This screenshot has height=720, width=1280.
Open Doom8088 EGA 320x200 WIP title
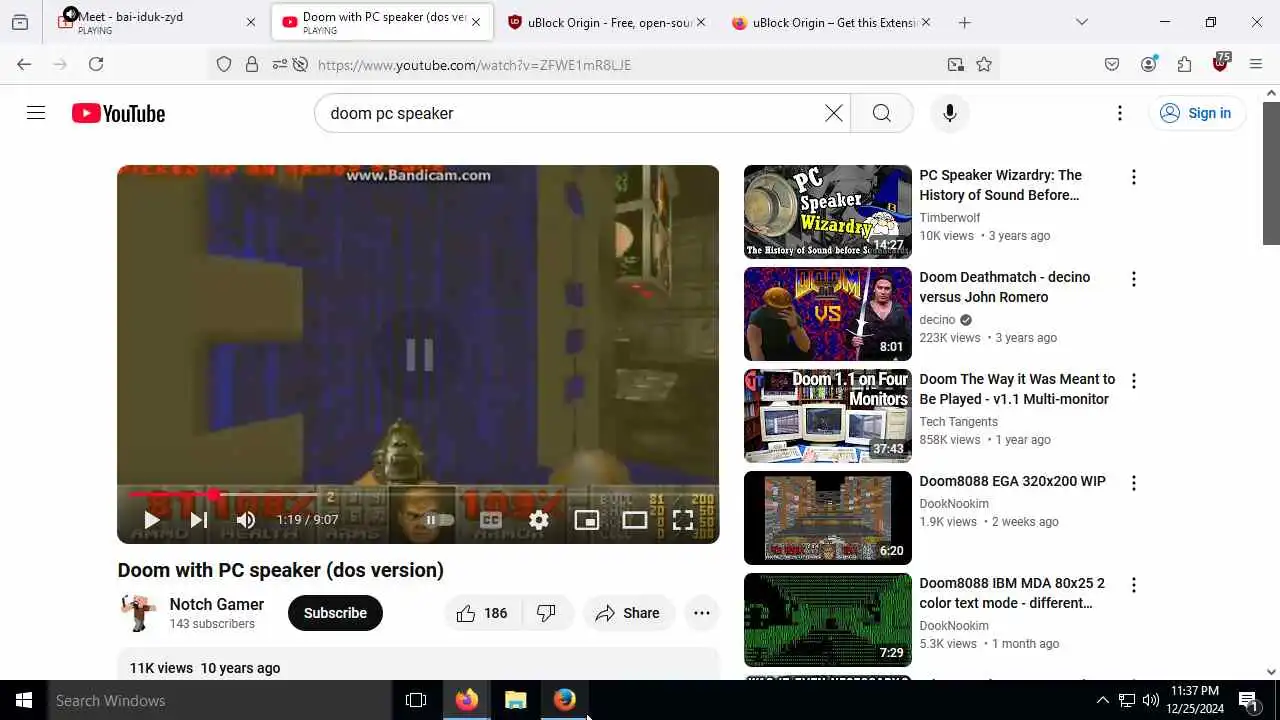point(1012,481)
